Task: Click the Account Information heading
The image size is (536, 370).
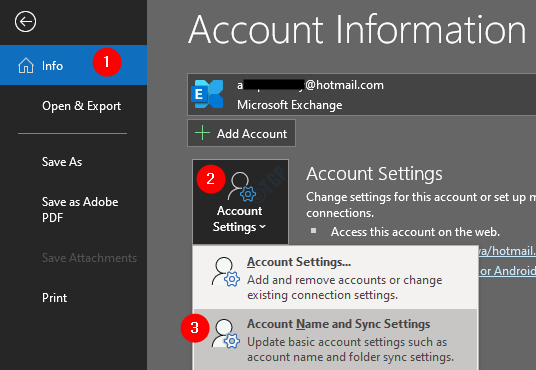Action: (x=357, y=30)
